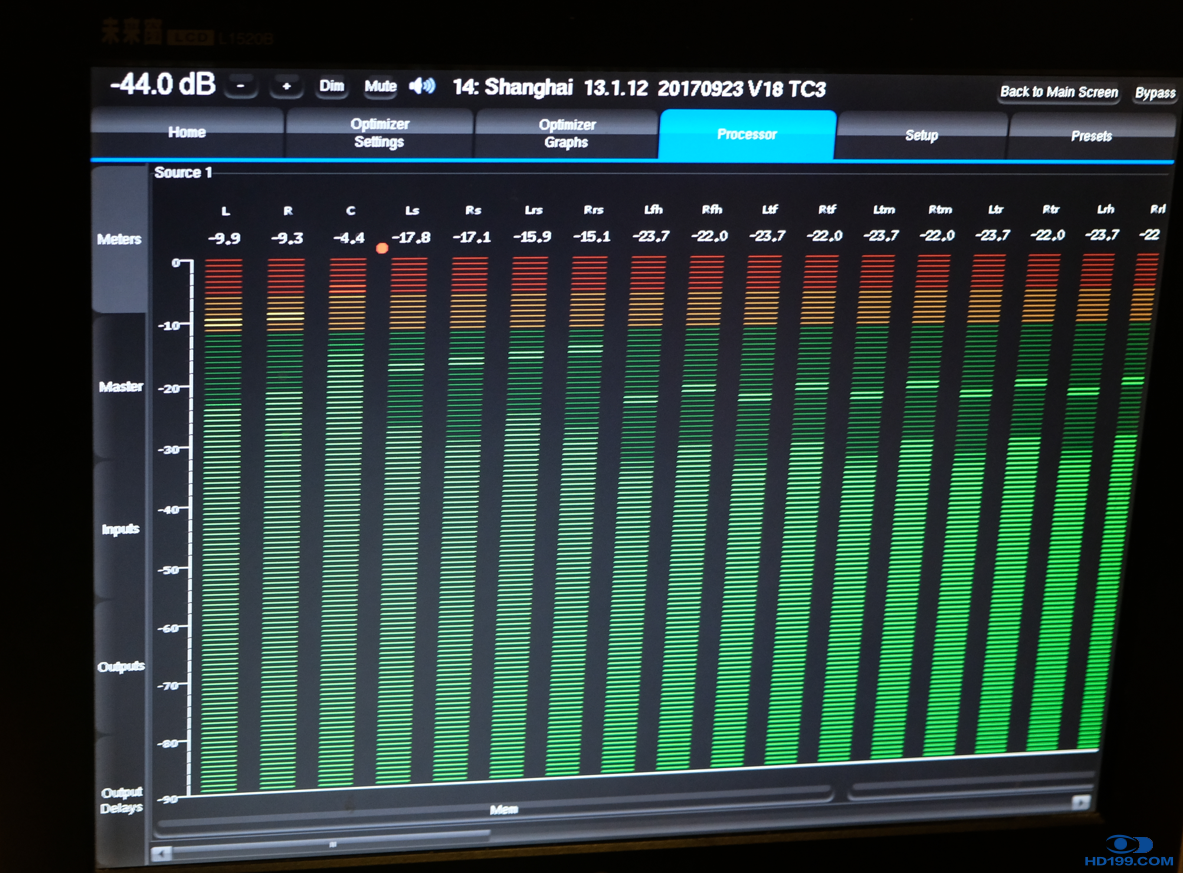Viewport: 1183px width, 873px height.
Task: Open the Inputs side tab
Action: (x=120, y=529)
